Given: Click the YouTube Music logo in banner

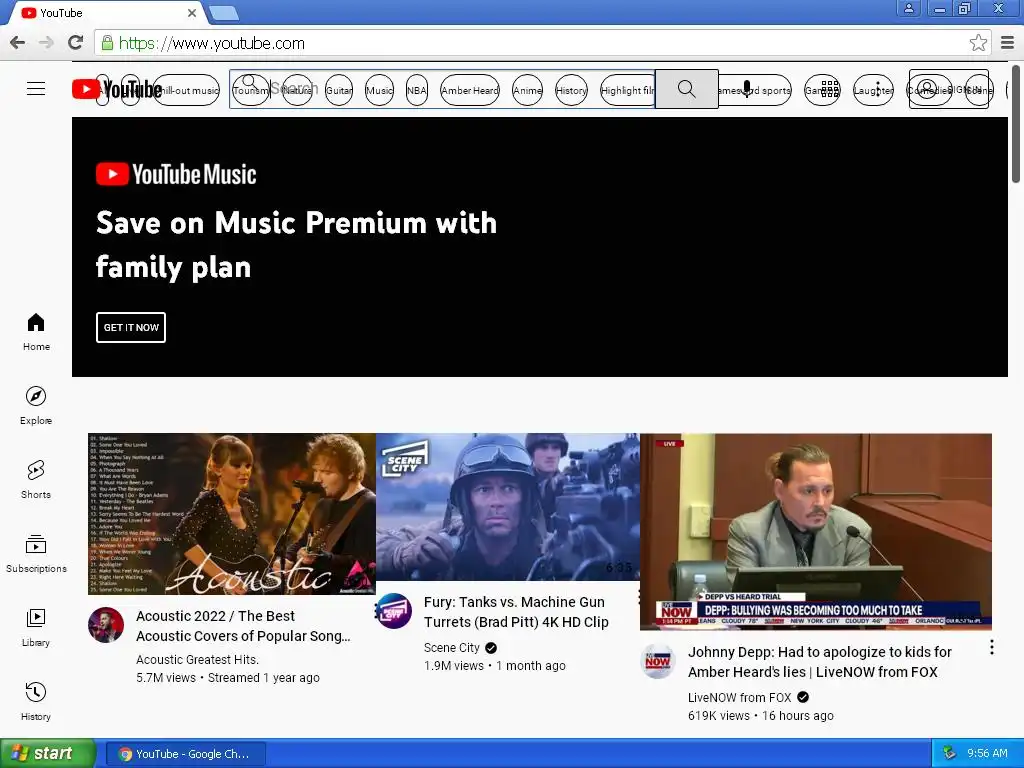Looking at the screenshot, I should 176,174.
